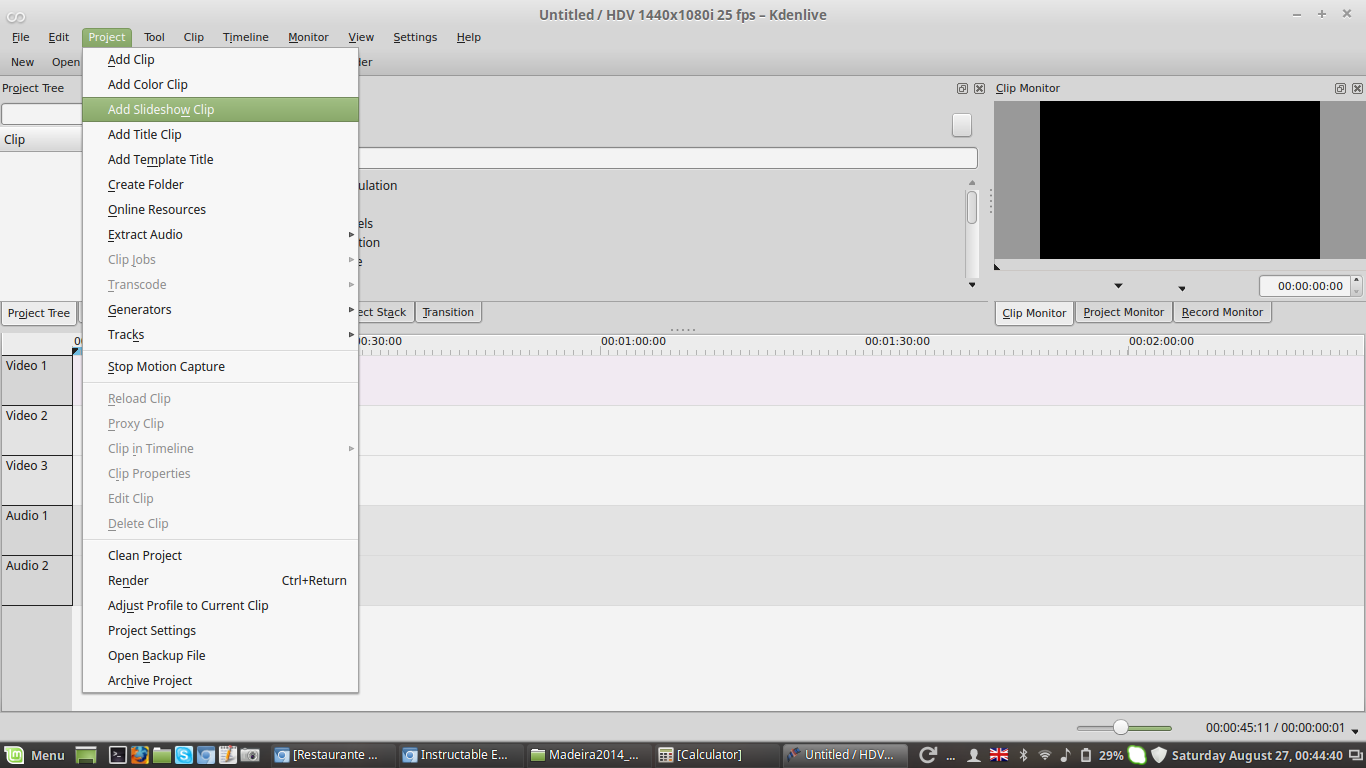This screenshot has height=768, width=1366.
Task: Open the Monitor menu in menu bar
Action: [x=308, y=37]
